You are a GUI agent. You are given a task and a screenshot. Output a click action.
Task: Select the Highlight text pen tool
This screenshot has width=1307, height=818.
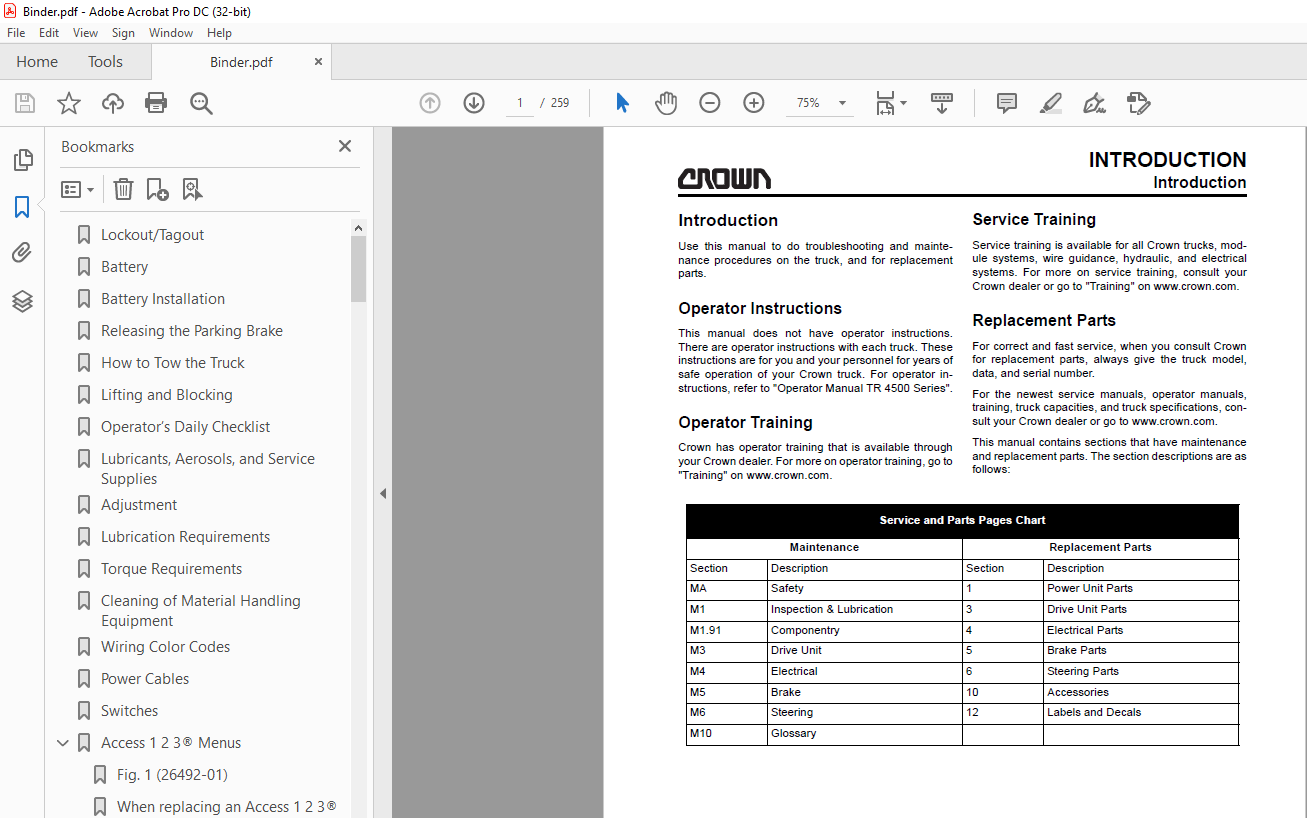tap(1050, 103)
